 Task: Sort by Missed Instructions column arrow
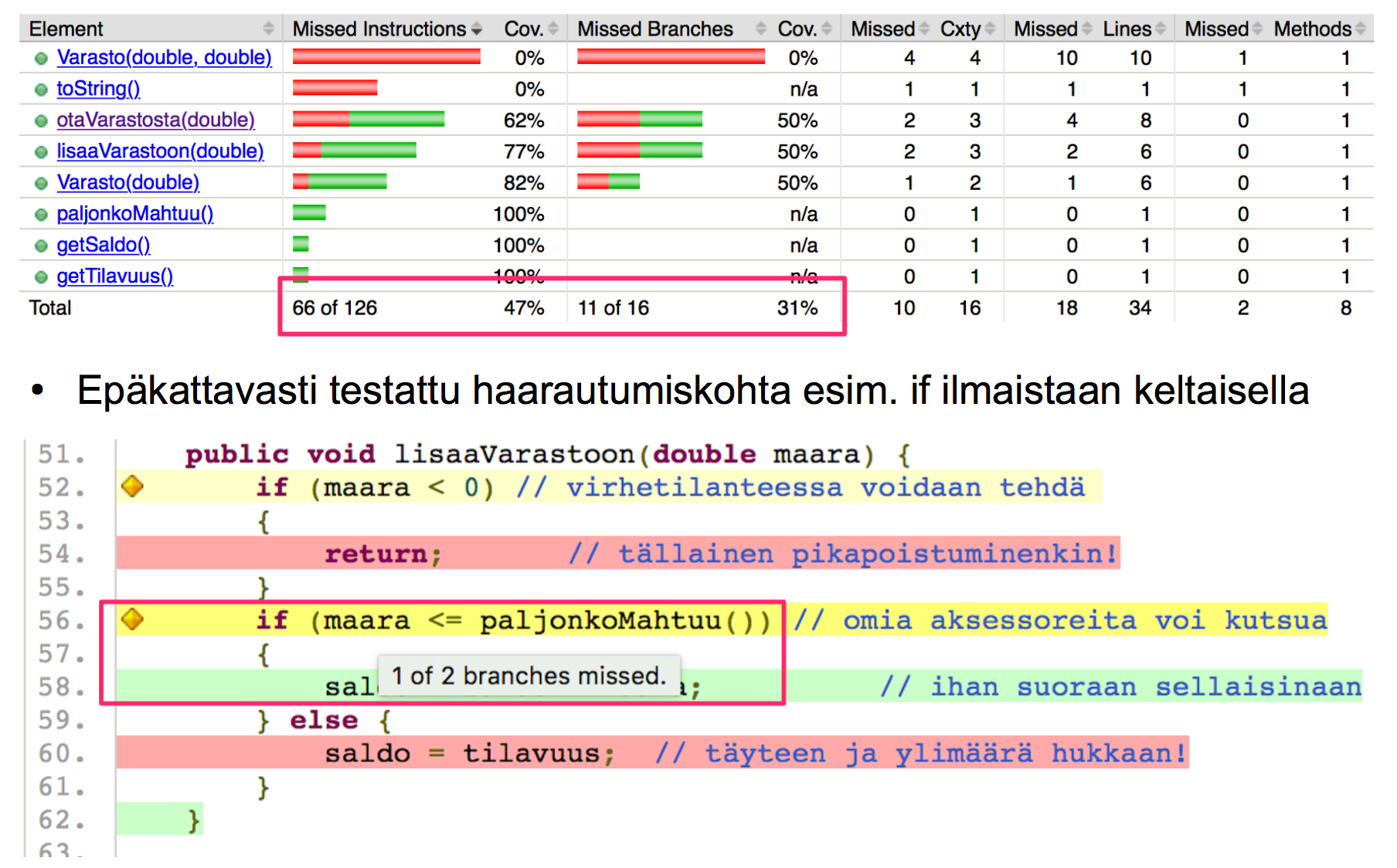[x=477, y=29]
